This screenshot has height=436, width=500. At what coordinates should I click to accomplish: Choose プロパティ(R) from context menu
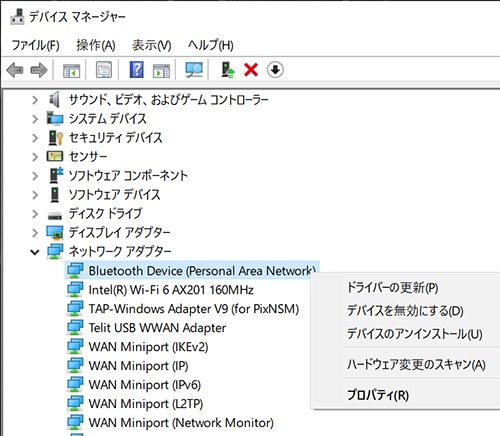point(378,395)
